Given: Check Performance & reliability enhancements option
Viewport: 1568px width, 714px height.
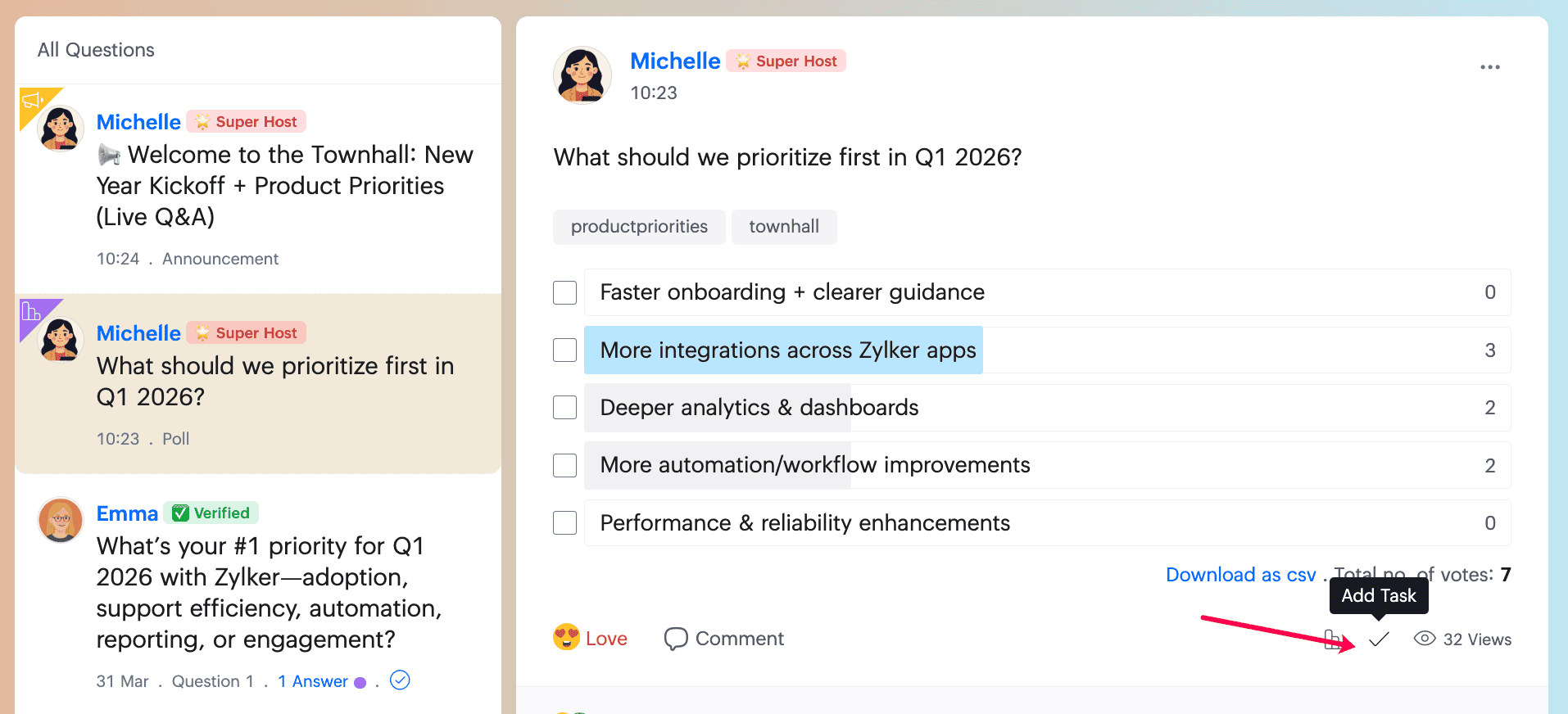Looking at the screenshot, I should (x=565, y=522).
